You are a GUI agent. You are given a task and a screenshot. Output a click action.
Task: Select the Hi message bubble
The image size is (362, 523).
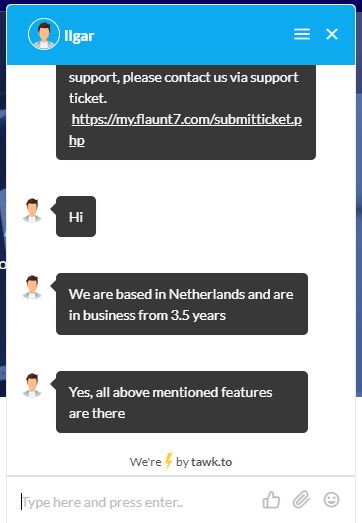pos(76,216)
